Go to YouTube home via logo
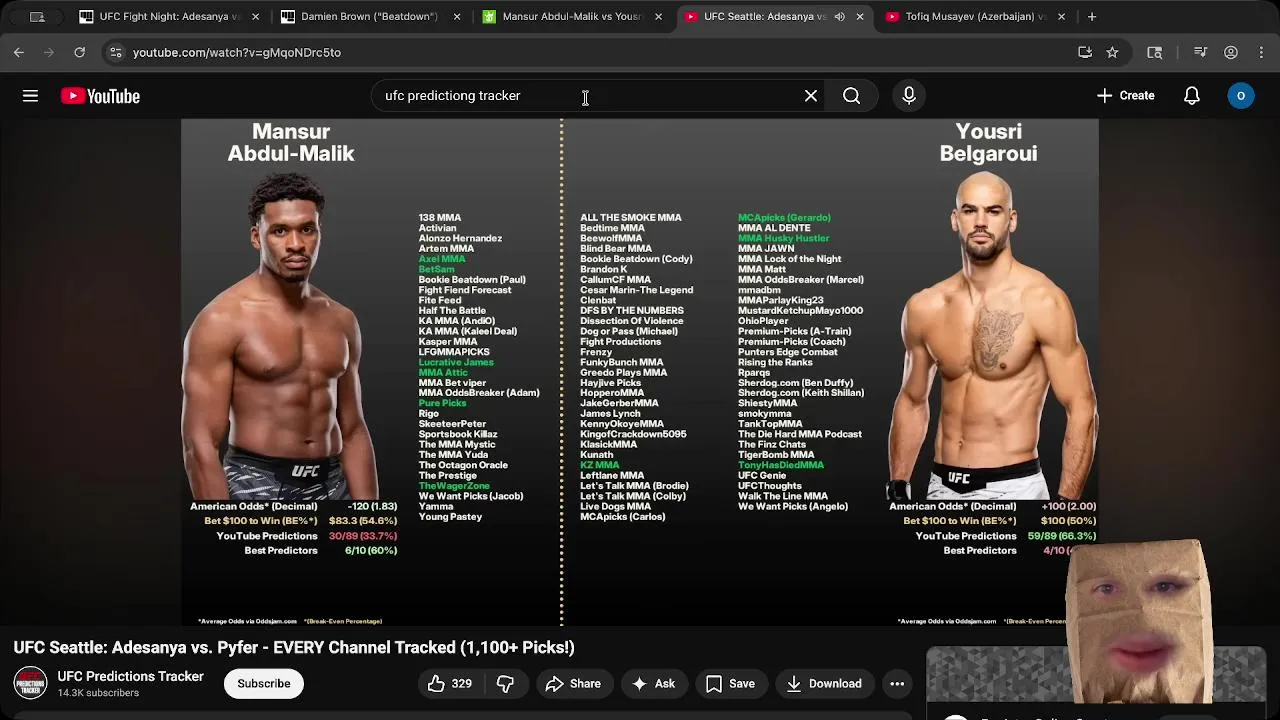The image size is (1280, 720). 100,96
